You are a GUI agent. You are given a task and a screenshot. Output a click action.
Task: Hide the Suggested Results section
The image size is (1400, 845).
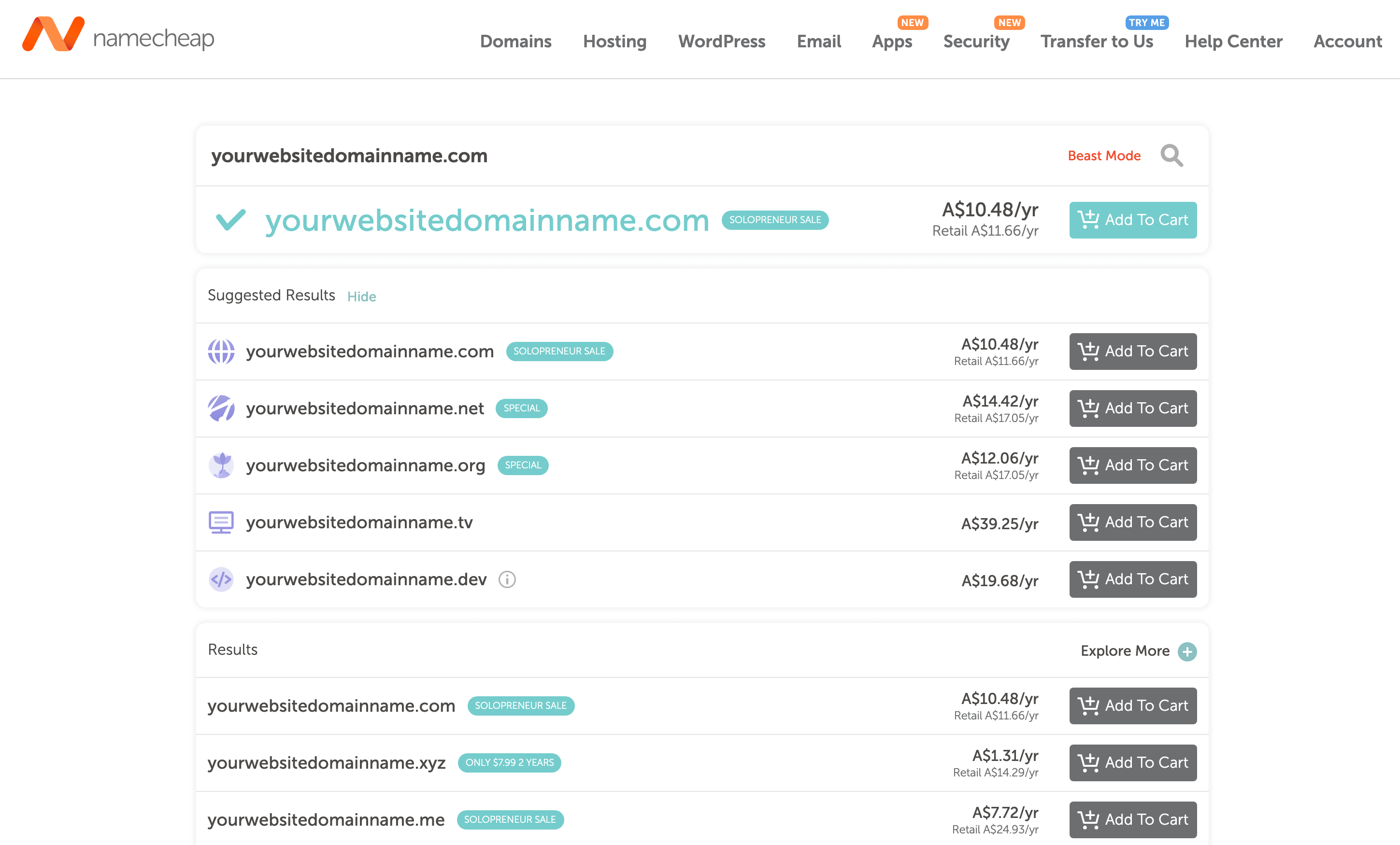tap(361, 296)
